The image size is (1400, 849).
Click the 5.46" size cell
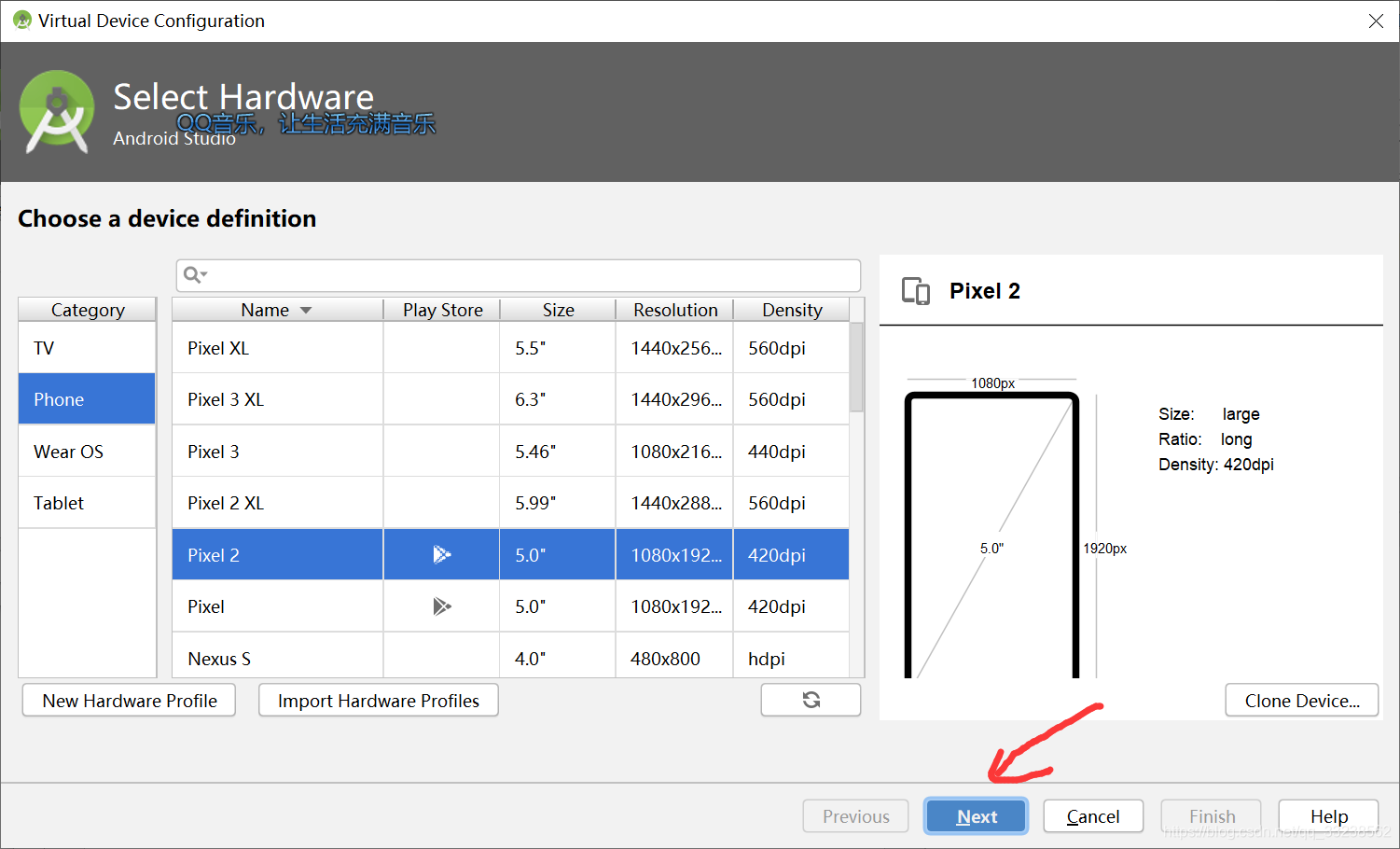pos(558,452)
